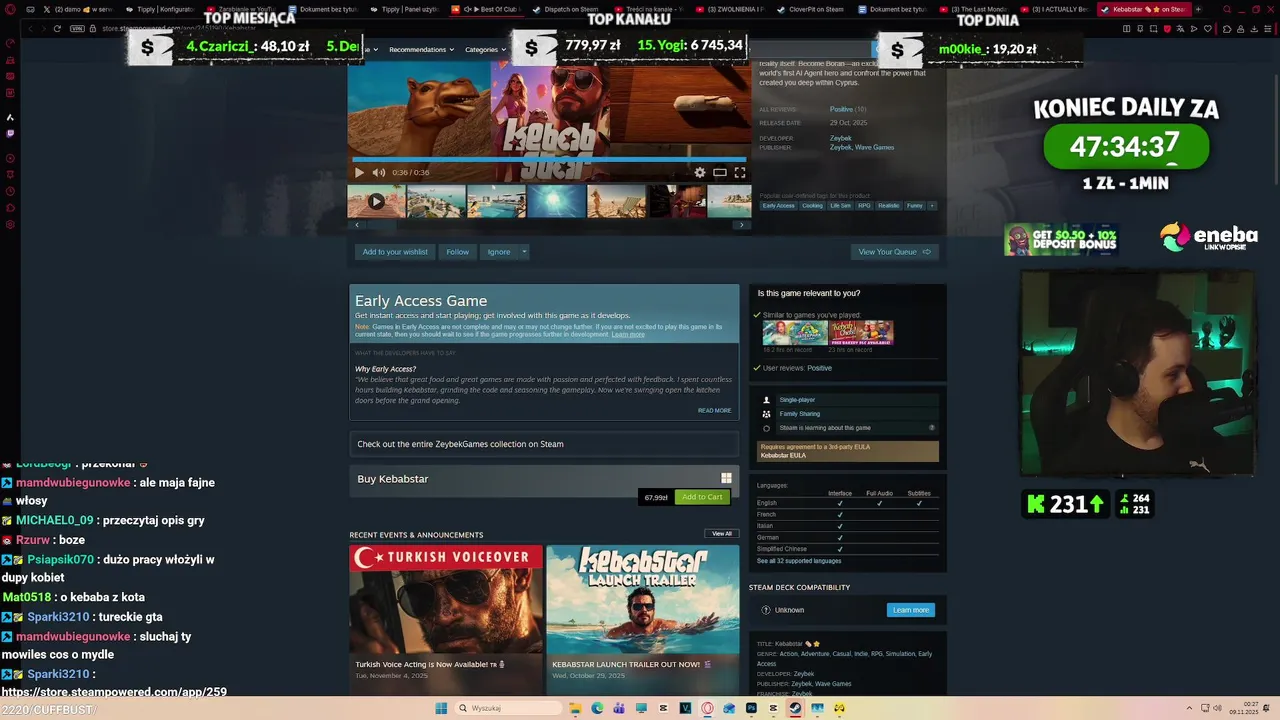Open the Recommendations store menu
The width and height of the screenshot is (1280, 720).
[x=421, y=49]
